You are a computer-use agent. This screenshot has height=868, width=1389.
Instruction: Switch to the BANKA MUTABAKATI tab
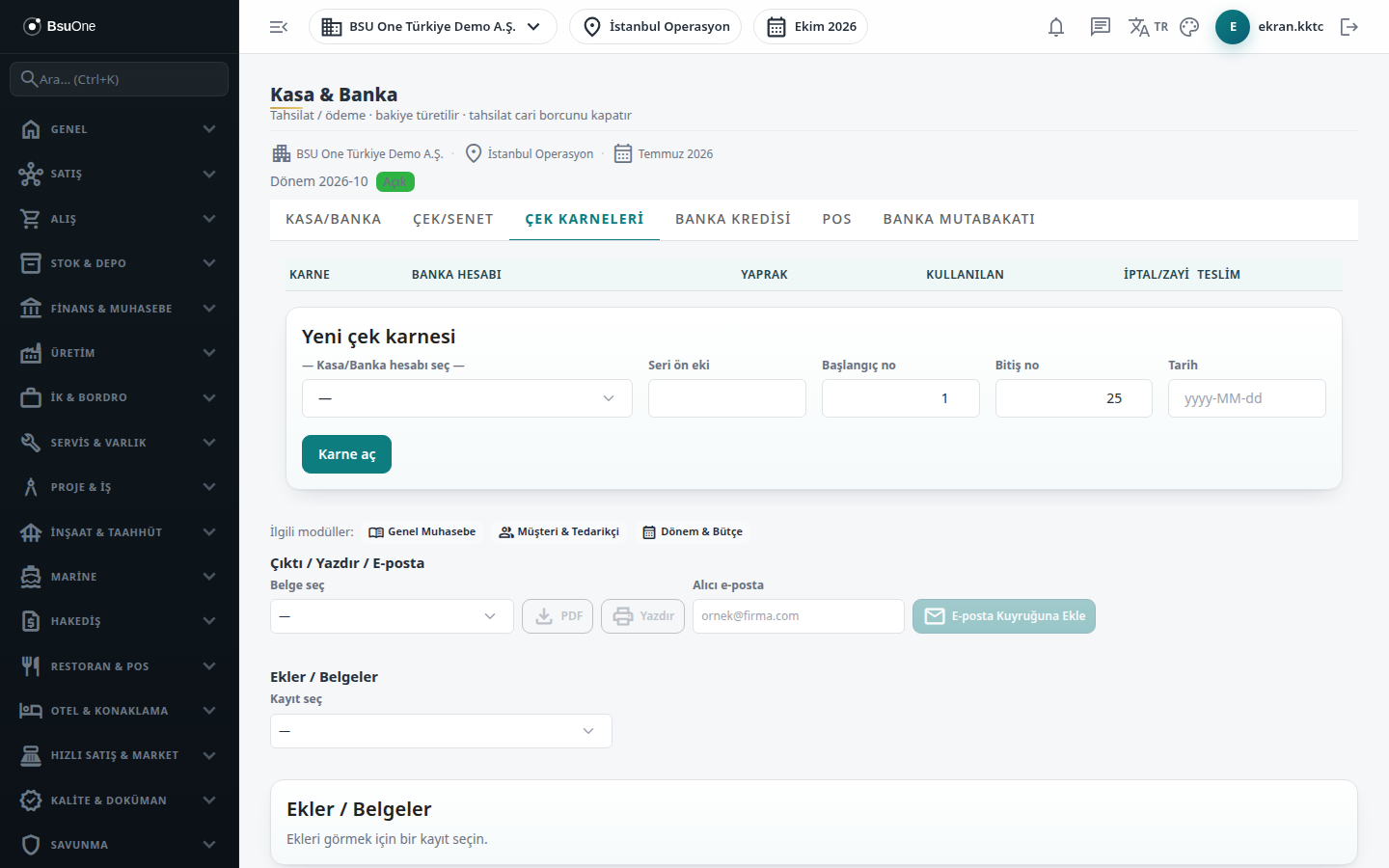click(959, 220)
